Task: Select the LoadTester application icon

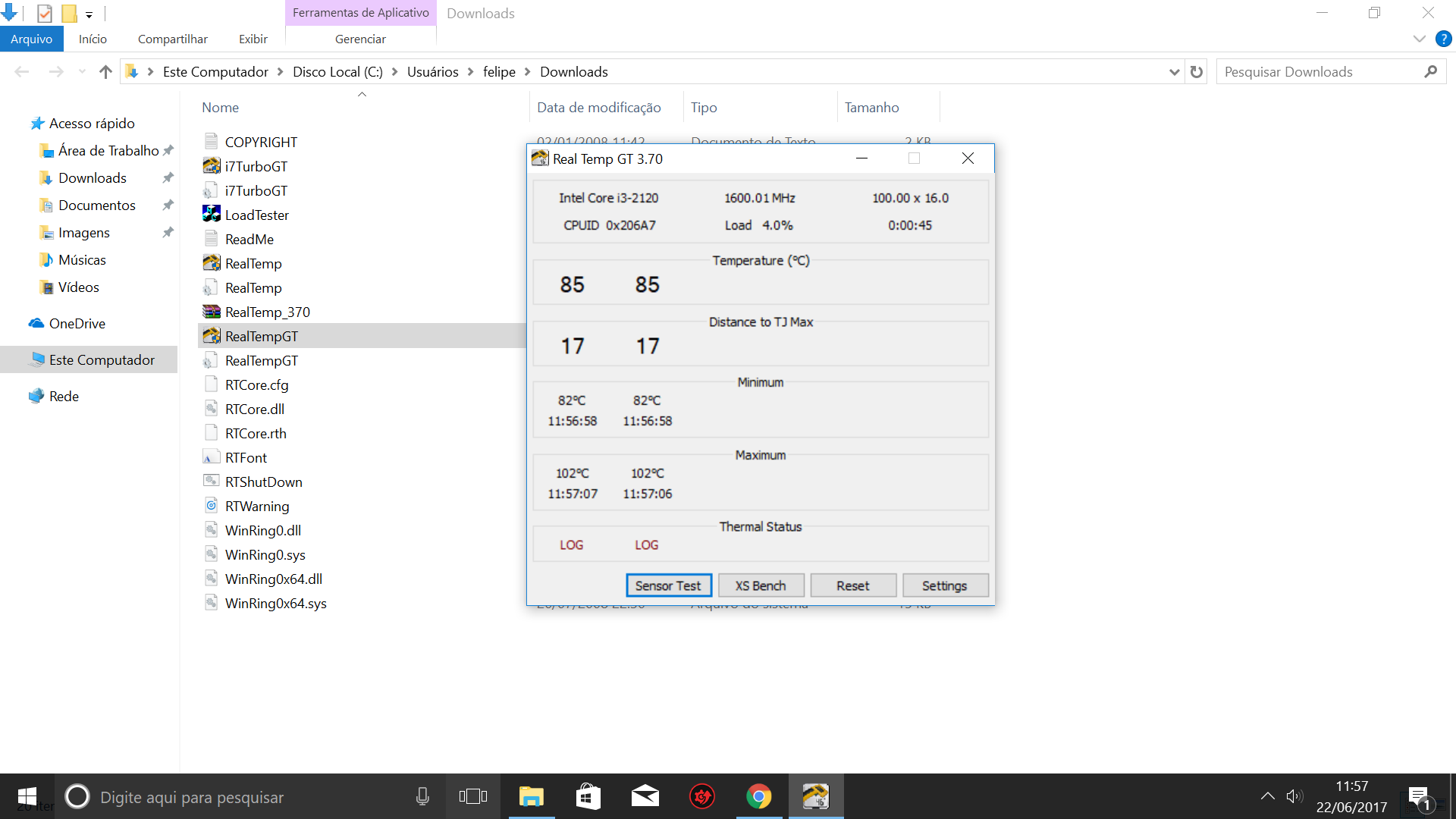Action: tap(212, 215)
